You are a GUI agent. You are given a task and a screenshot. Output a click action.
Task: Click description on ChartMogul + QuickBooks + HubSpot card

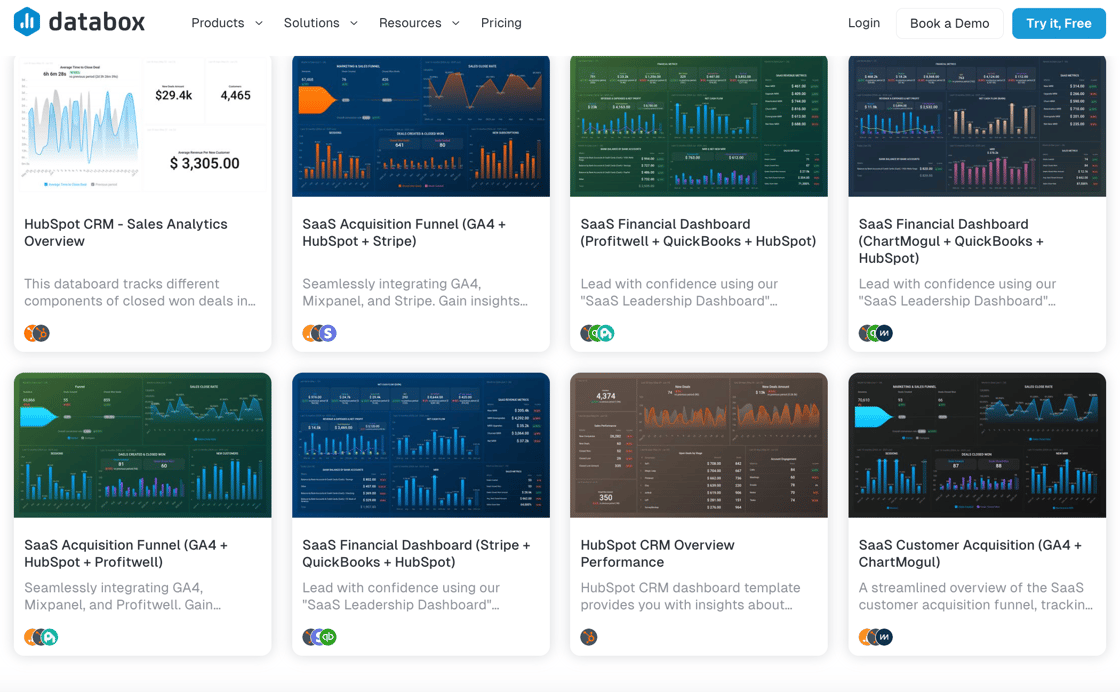click(957, 292)
